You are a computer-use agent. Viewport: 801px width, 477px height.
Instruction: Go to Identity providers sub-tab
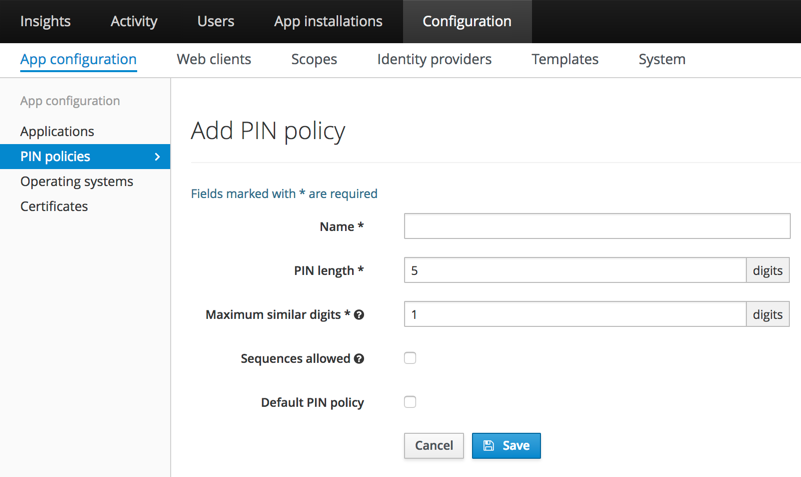pyautogui.click(x=434, y=59)
